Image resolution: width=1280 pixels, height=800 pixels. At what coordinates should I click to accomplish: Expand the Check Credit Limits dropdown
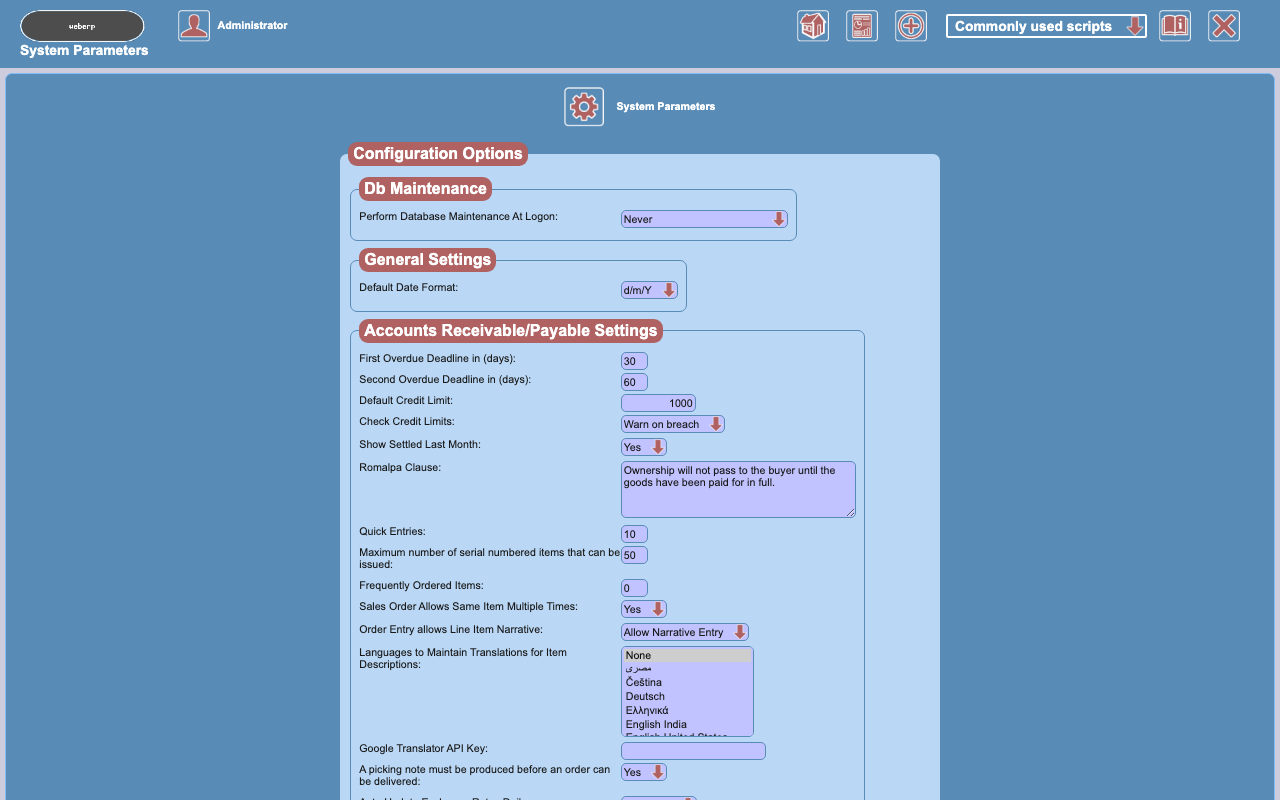(673, 424)
